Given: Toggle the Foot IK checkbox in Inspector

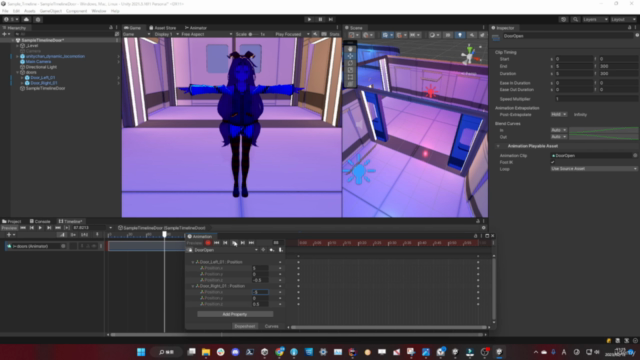Looking at the screenshot, I should pyautogui.click(x=553, y=162).
